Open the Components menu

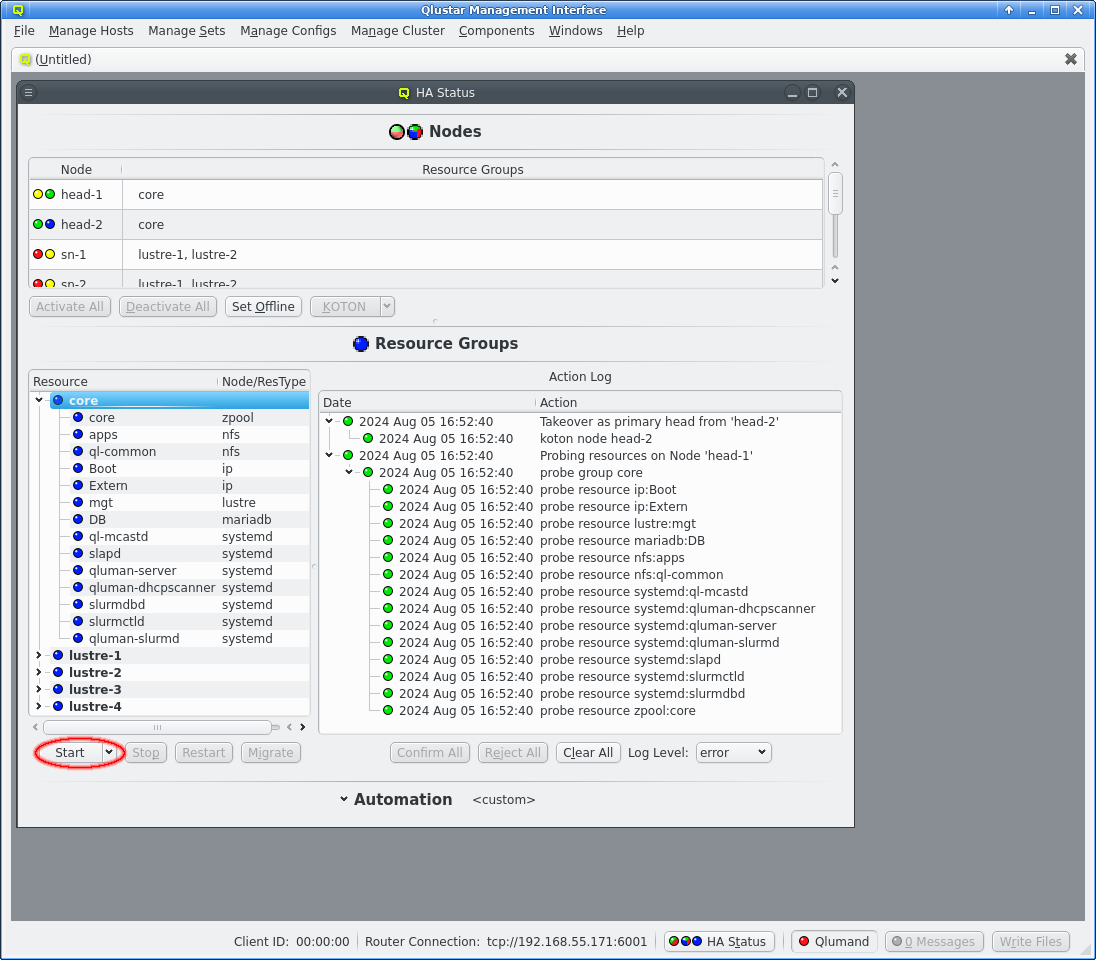click(x=496, y=31)
